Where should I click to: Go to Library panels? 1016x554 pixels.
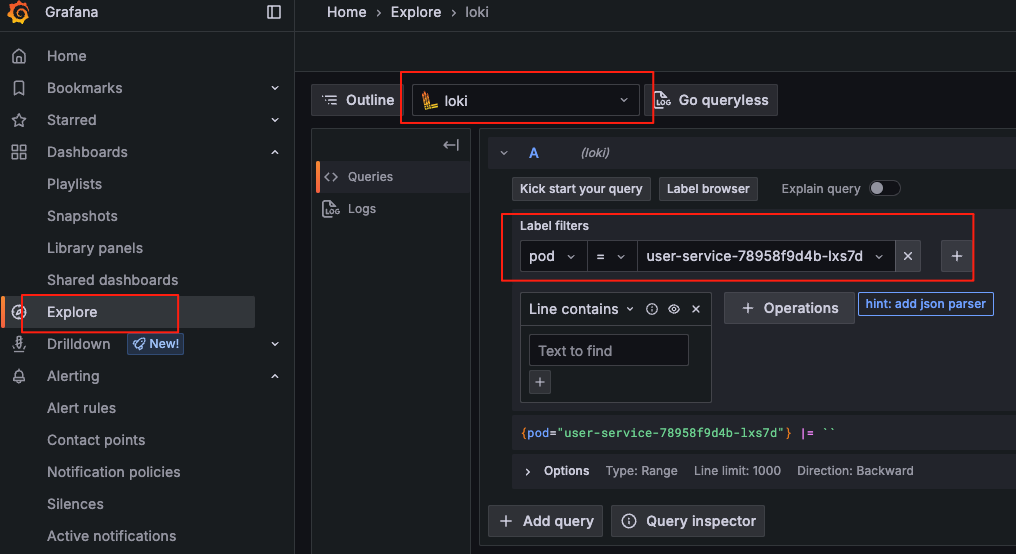pyautogui.click(x=95, y=248)
